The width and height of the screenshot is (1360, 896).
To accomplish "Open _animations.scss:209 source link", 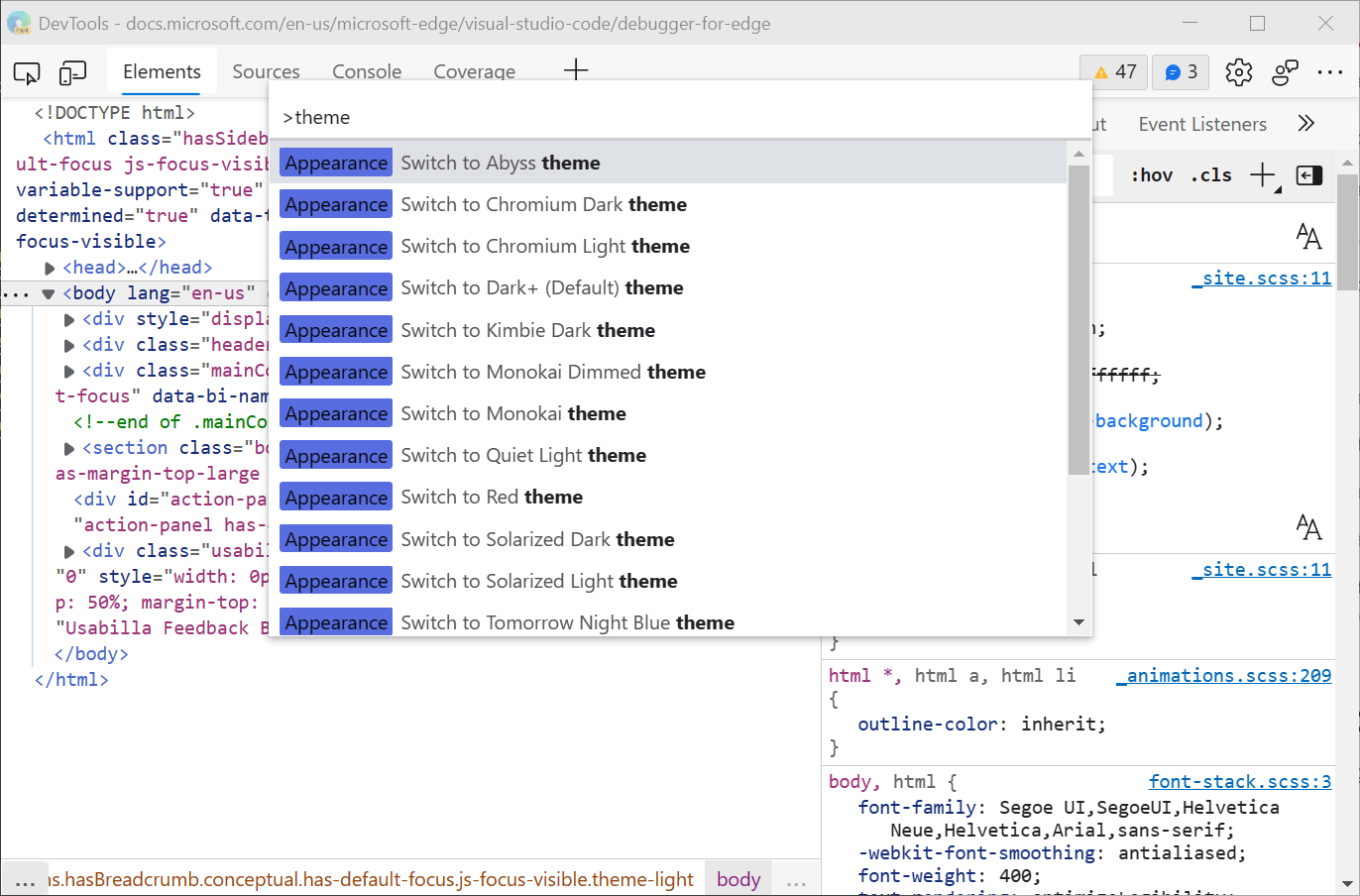I will (1224, 675).
